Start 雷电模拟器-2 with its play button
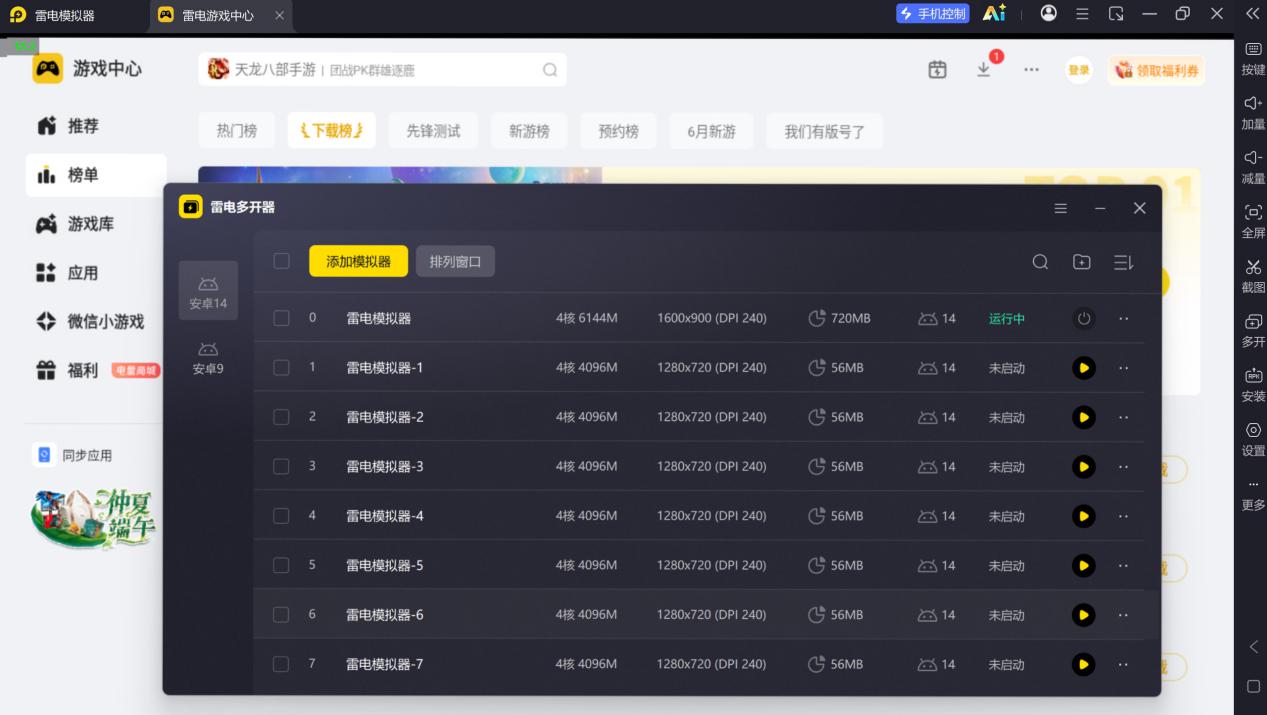1267x715 pixels. coord(1083,417)
